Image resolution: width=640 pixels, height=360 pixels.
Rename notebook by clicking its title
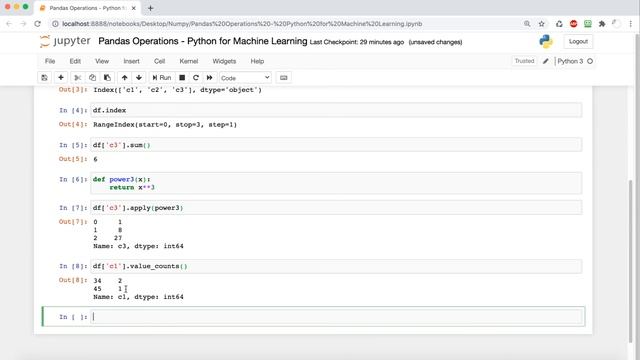click(x=202, y=41)
